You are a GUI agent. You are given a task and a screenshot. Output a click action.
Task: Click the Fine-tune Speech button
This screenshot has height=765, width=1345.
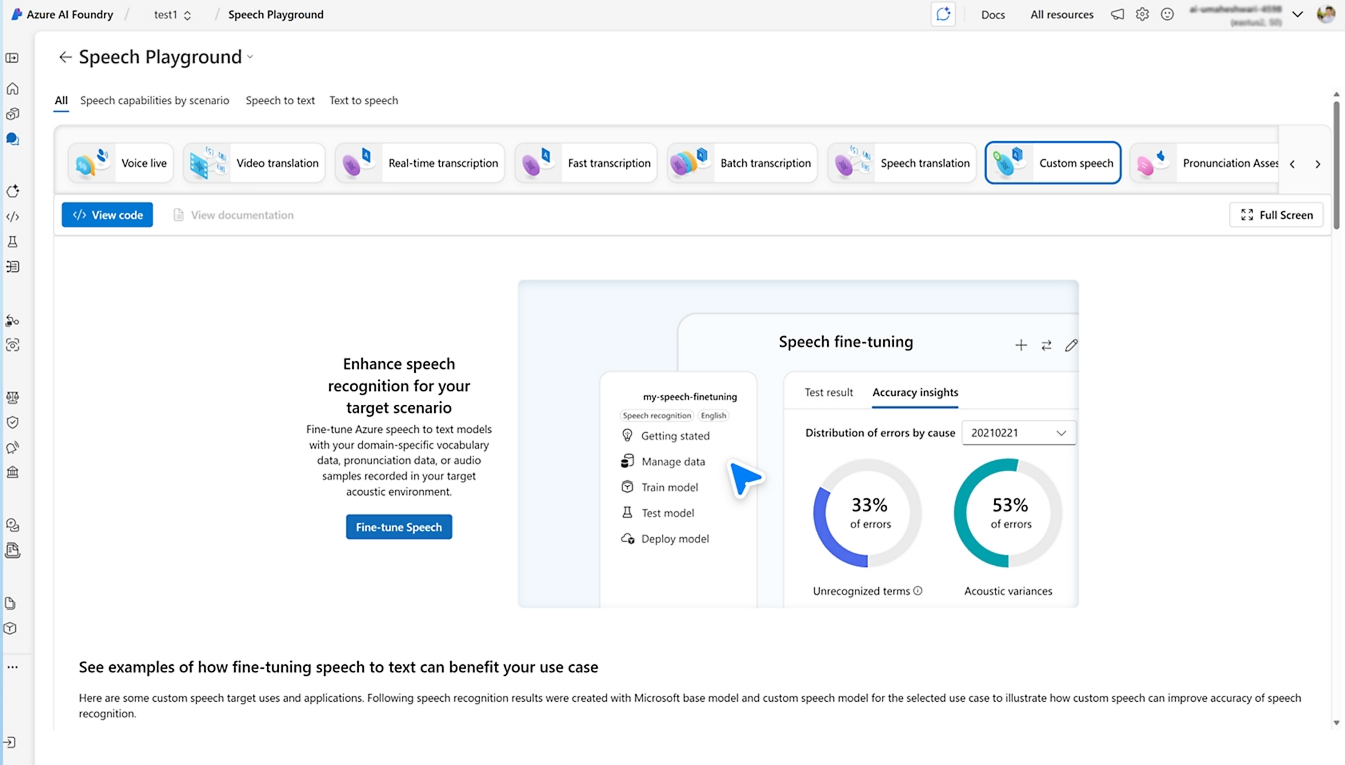pos(399,527)
